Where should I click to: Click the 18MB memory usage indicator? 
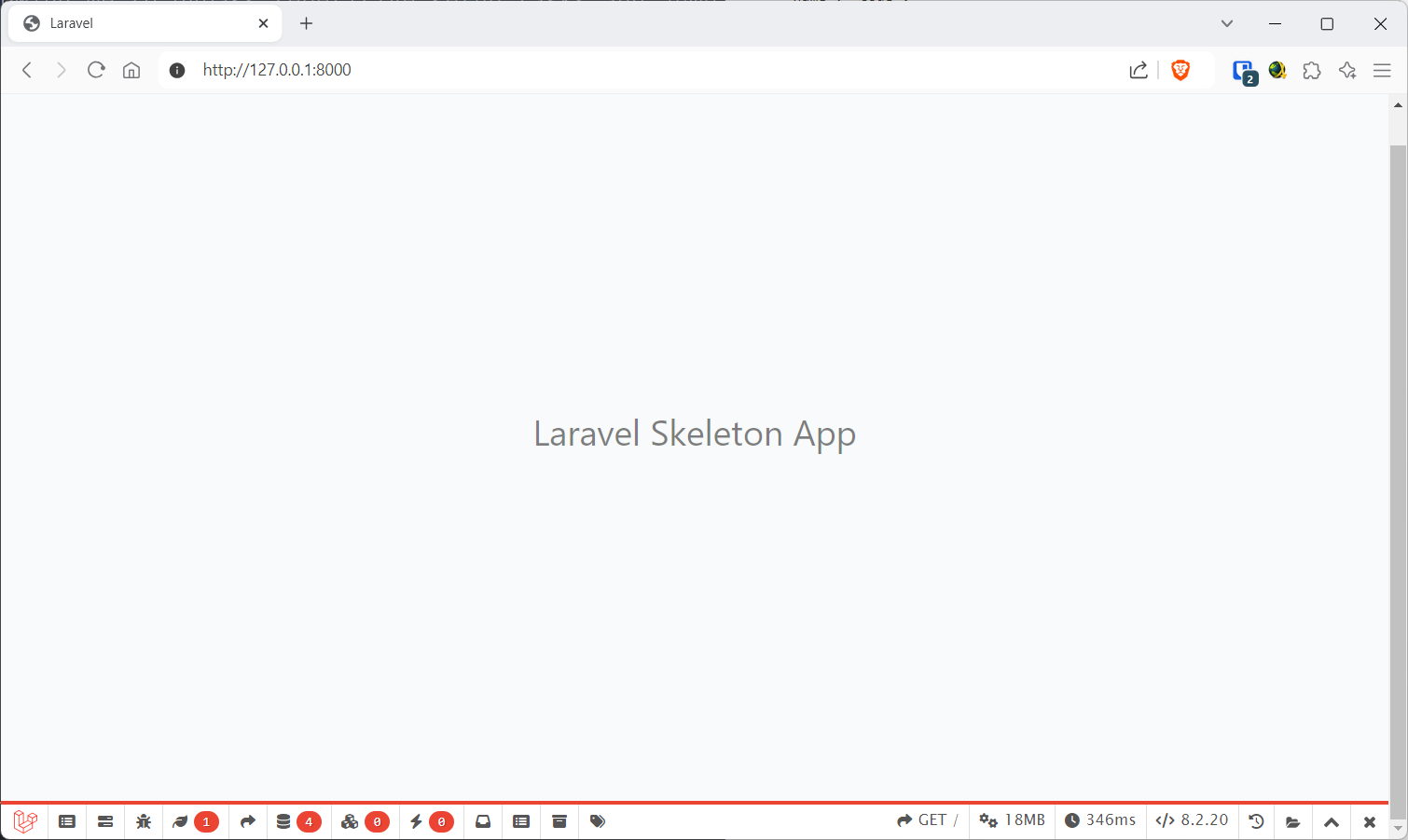tap(1012, 820)
